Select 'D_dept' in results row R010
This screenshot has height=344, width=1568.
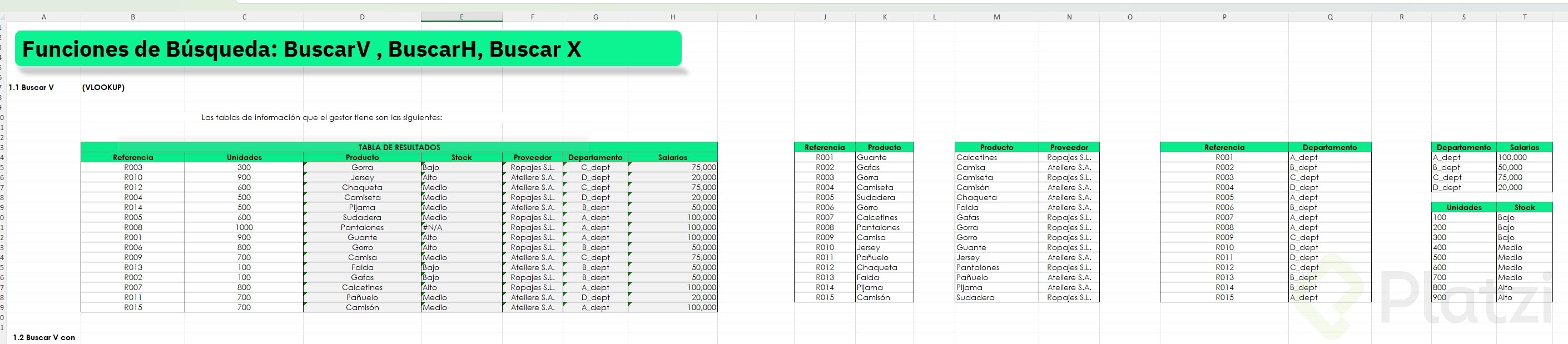(x=596, y=177)
